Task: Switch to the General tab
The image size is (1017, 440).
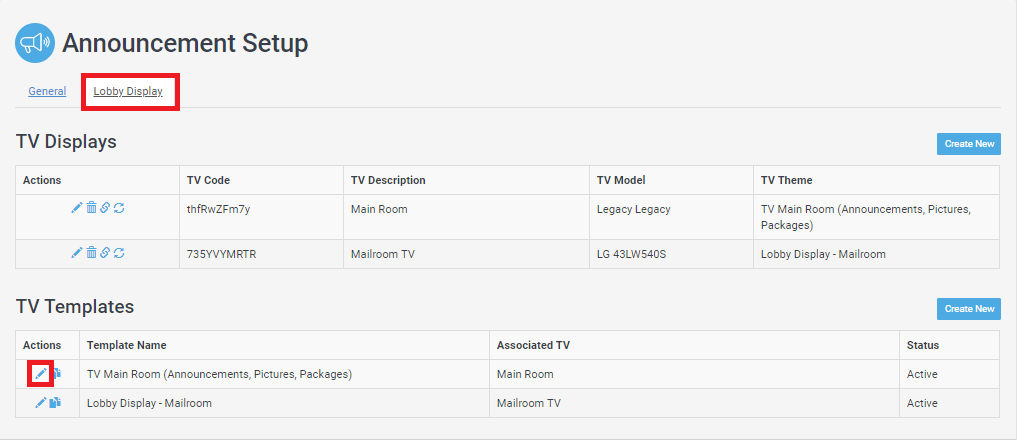Action: click(x=47, y=91)
